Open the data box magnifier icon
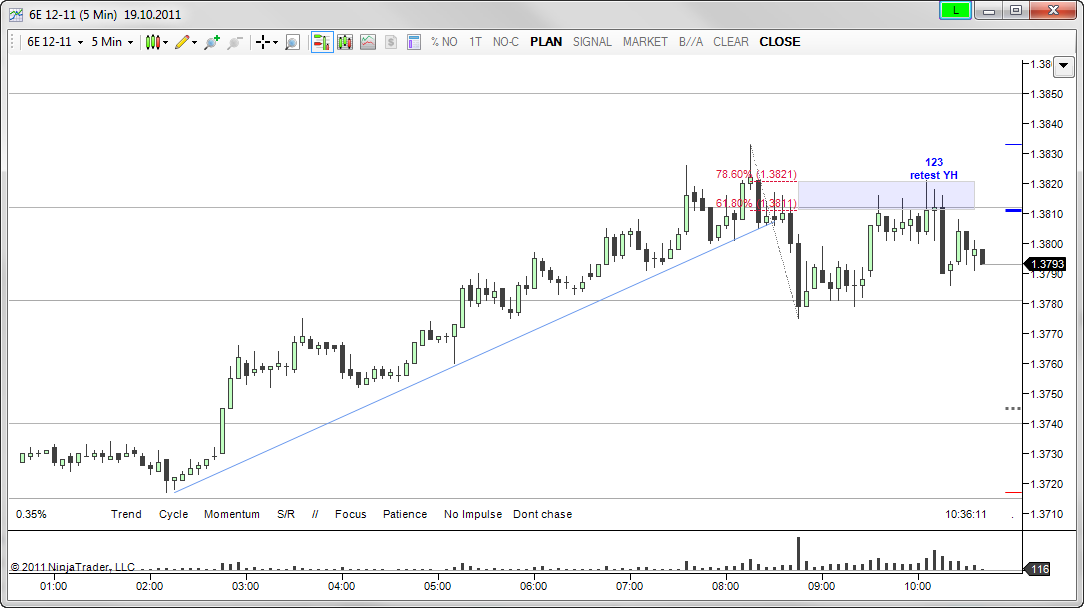This screenshot has height=608, width=1084. pyautogui.click(x=292, y=42)
